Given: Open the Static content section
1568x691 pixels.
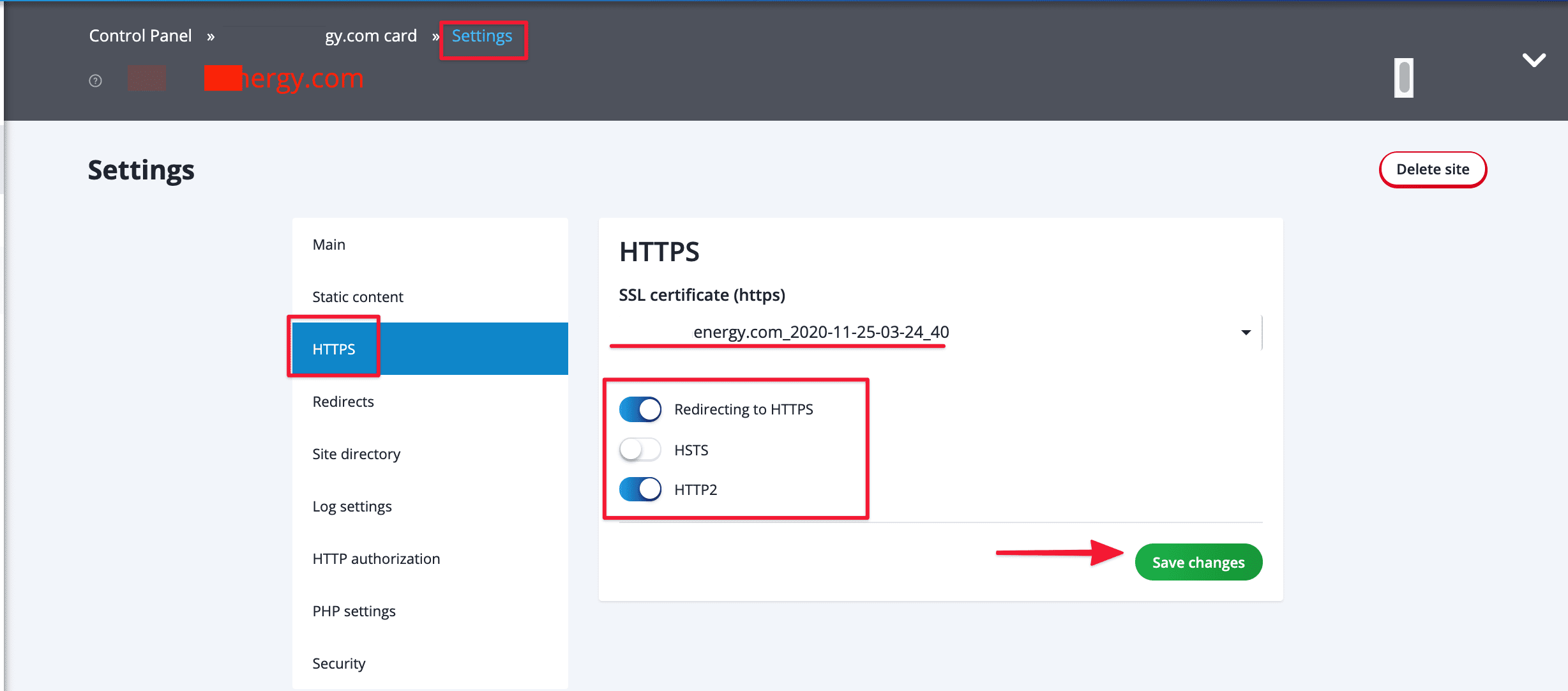Looking at the screenshot, I should 358,297.
